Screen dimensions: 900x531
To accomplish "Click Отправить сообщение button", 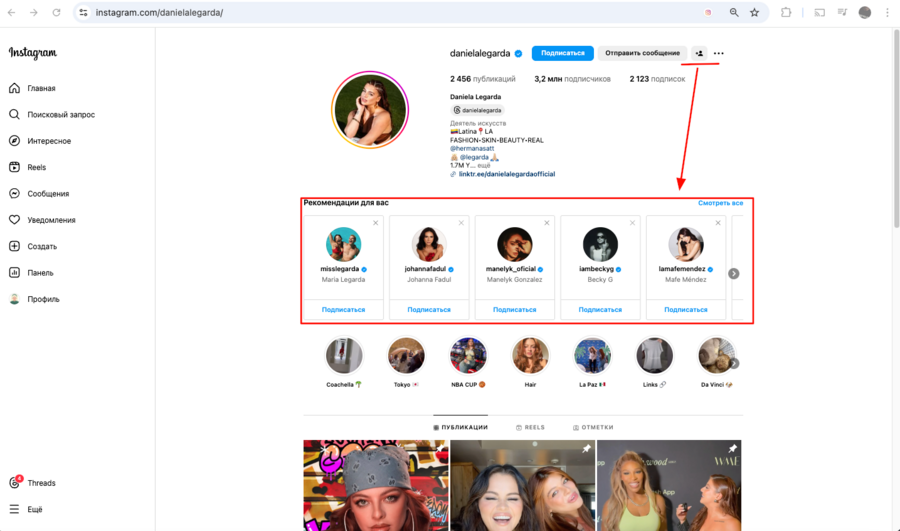I will [x=642, y=53].
